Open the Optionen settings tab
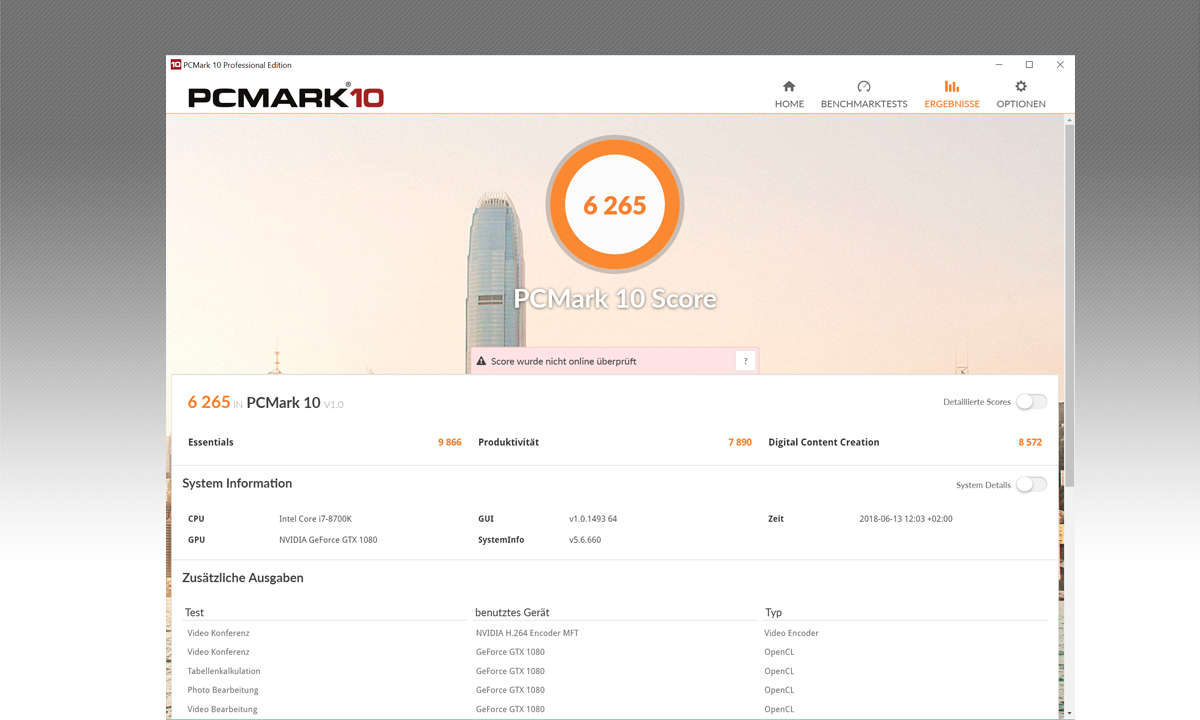Image resolution: width=1200 pixels, height=720 pixels. pos(1021,95)
